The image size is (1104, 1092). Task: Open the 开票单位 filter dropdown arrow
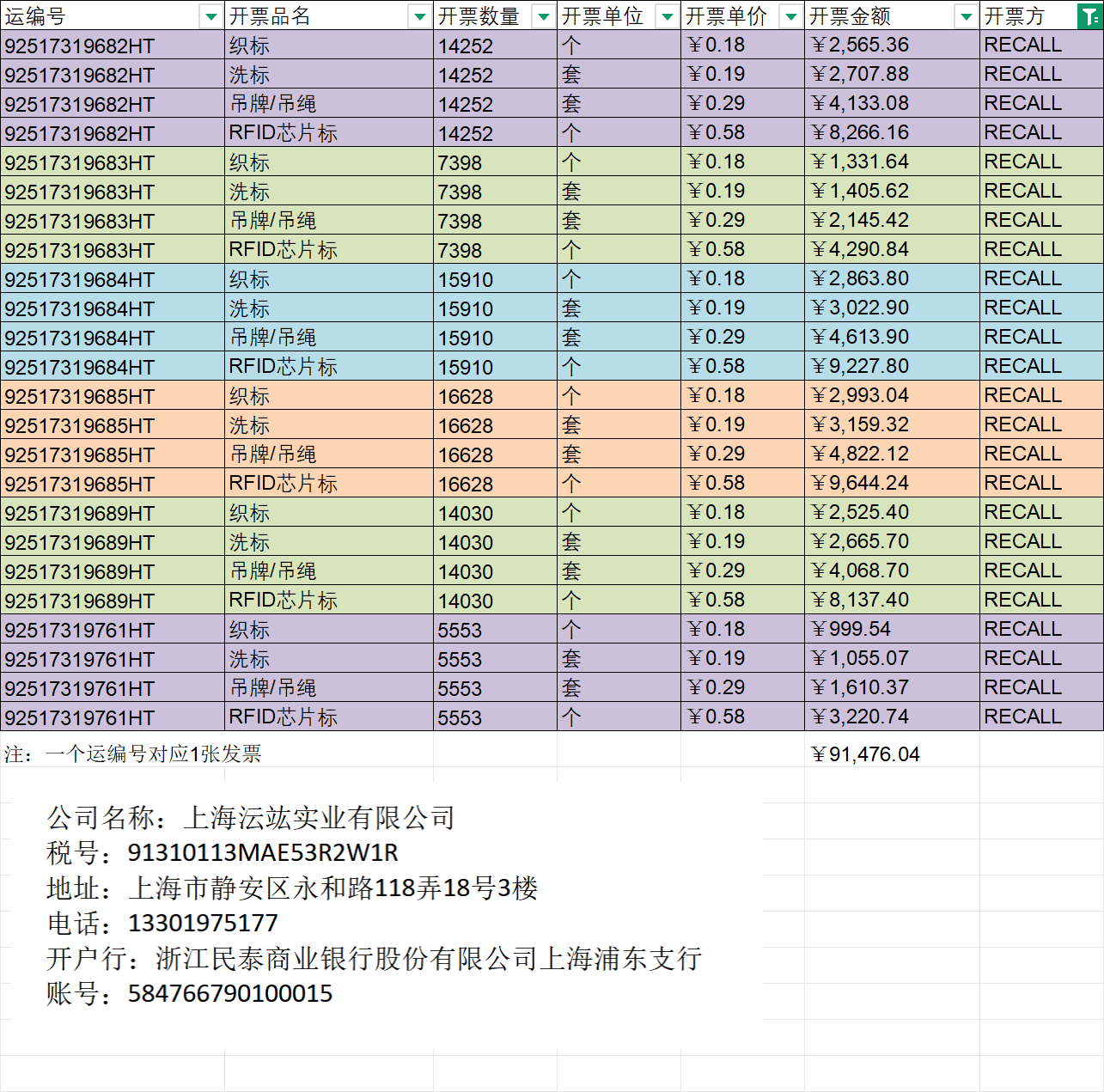pos(667,16)
